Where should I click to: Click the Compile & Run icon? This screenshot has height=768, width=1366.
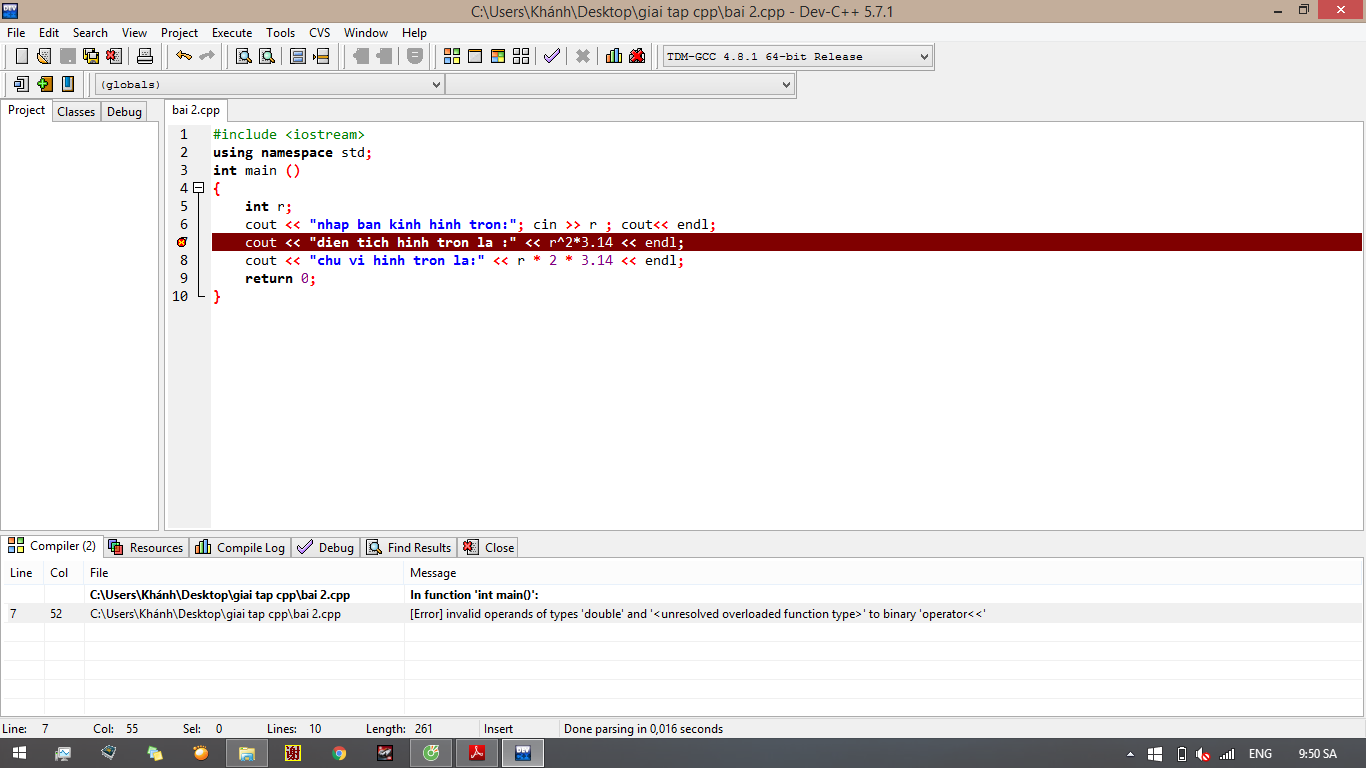(498, 56)
